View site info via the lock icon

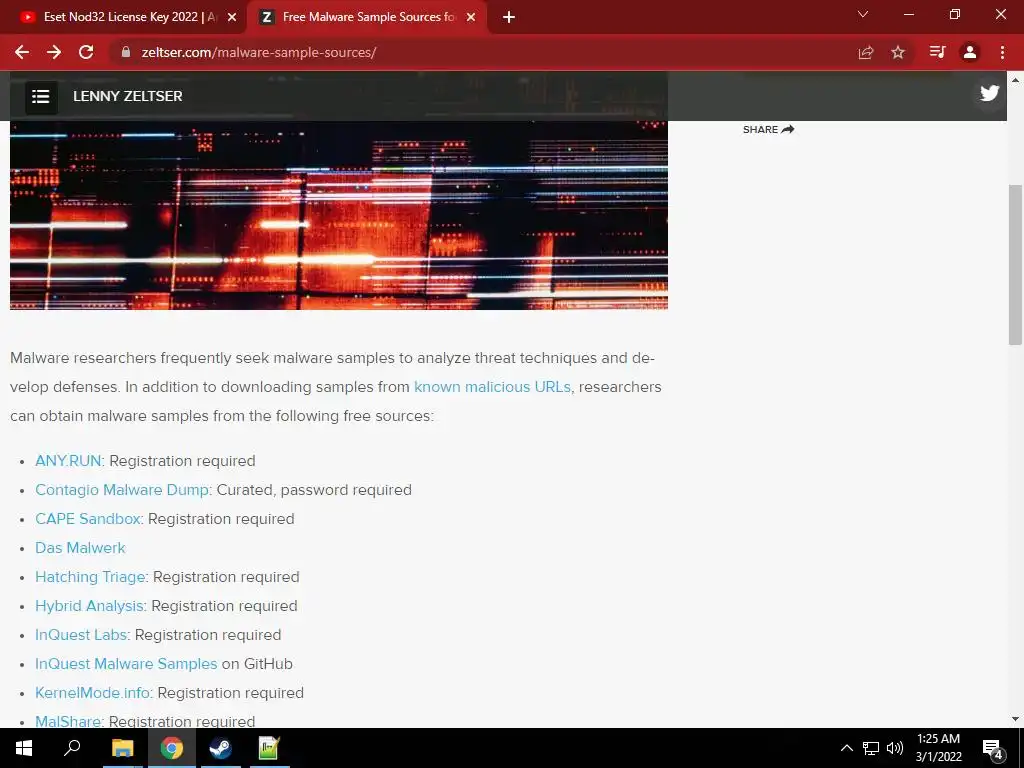point(126,52)
